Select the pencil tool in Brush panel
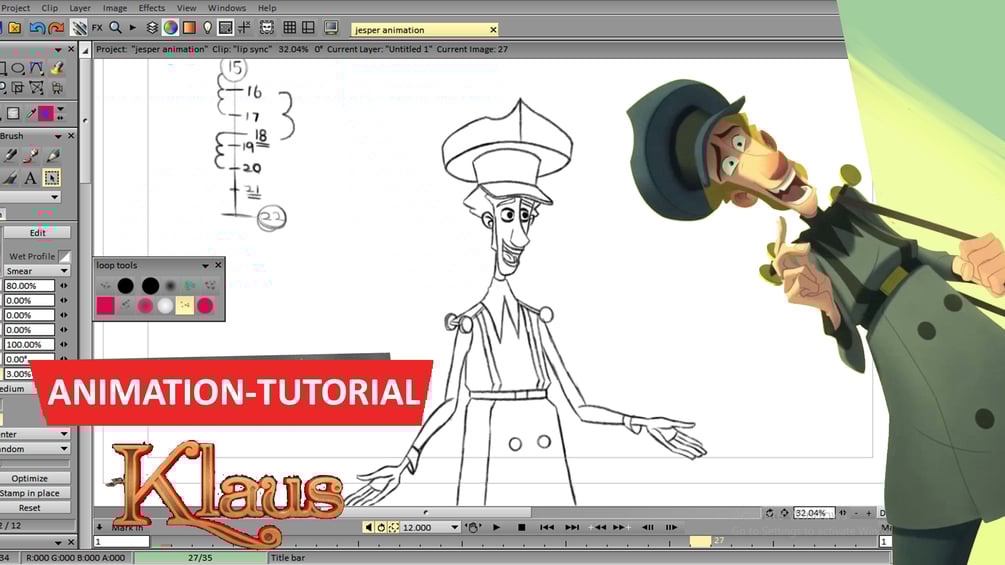The height and width of the screenshot is (565, 1005). 54,155
